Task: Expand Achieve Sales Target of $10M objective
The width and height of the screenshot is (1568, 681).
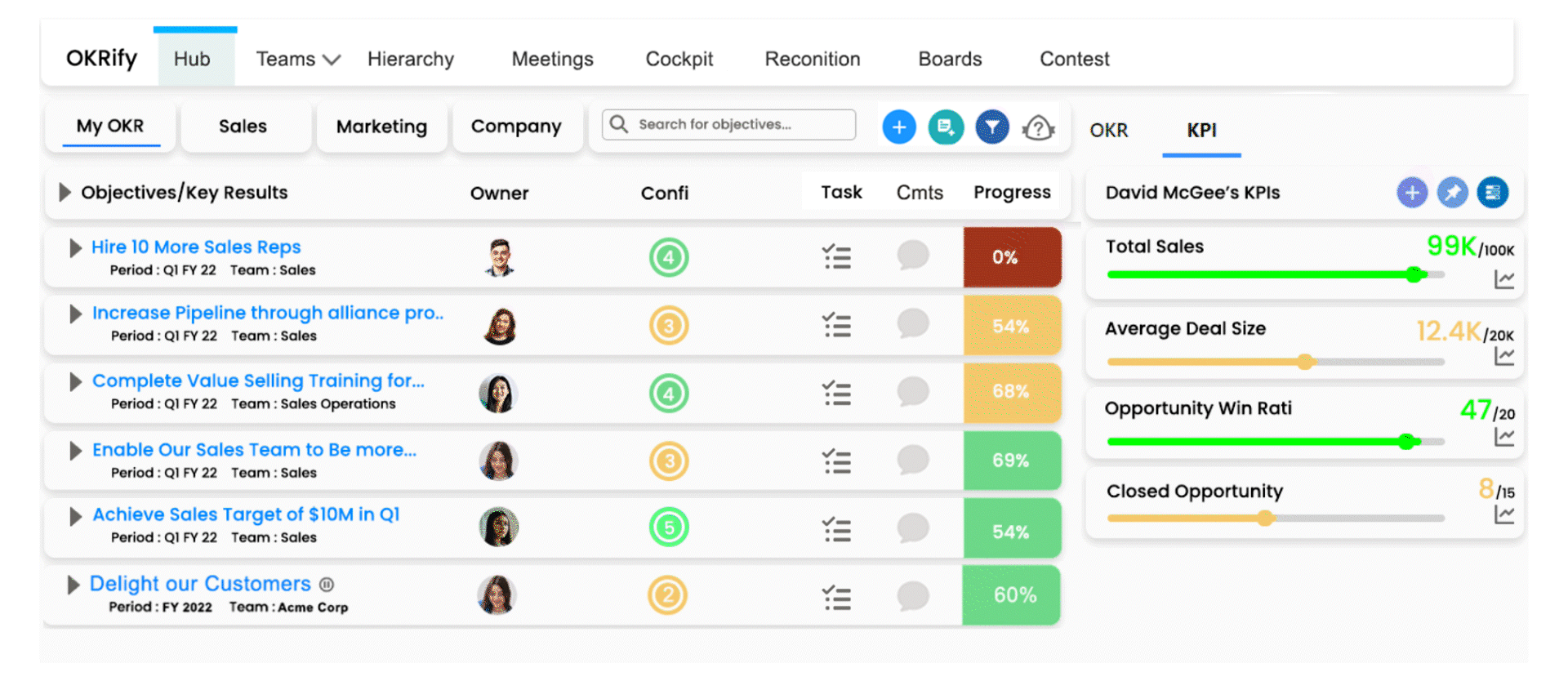Action: click(75, 516)
